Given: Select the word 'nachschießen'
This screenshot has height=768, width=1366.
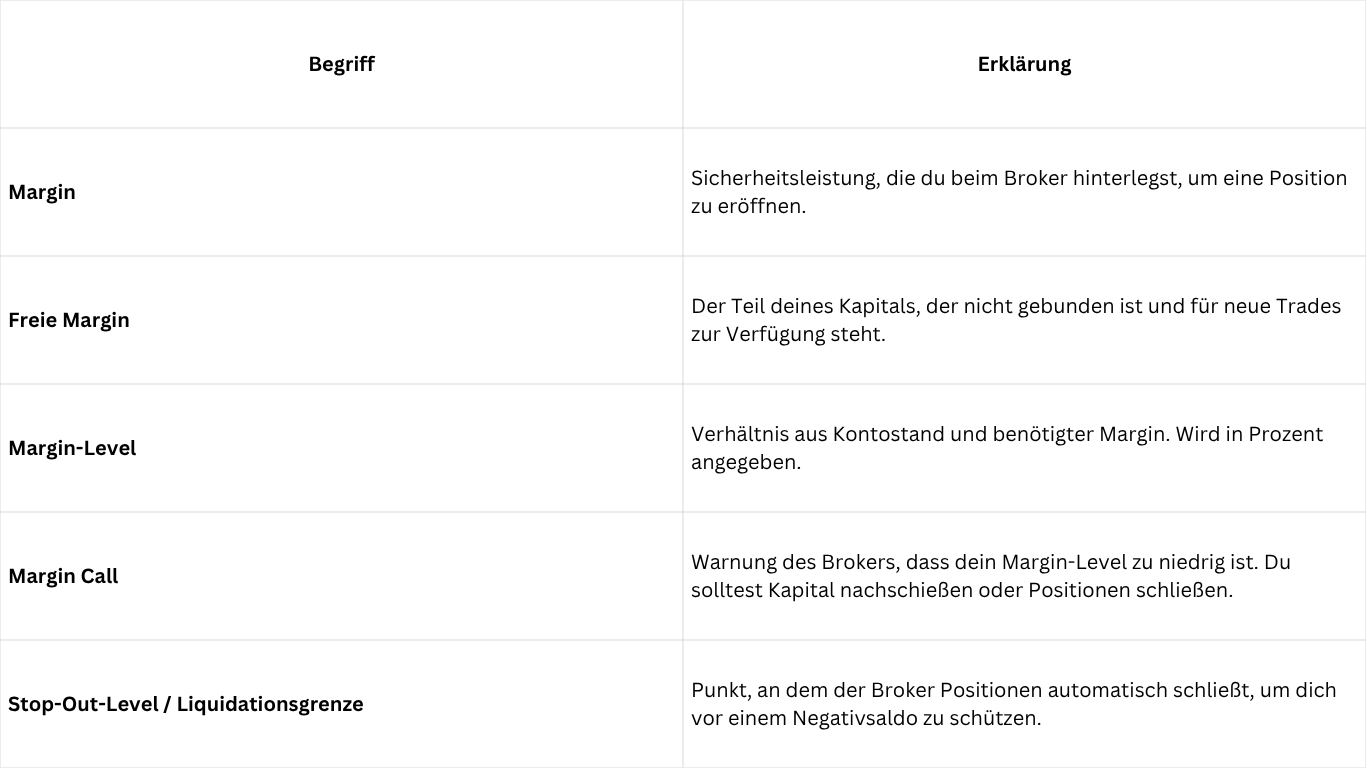Looking at the screenshot, I should [x=906, y=590].
